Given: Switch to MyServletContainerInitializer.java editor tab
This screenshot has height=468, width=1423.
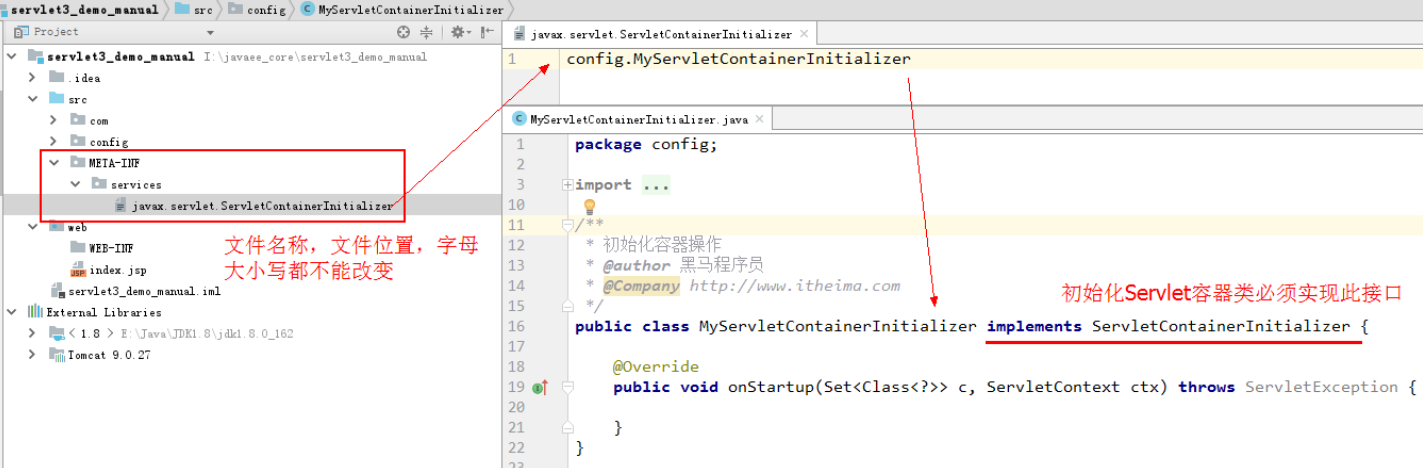Looking at the screenshot, I should pos(639,119).
